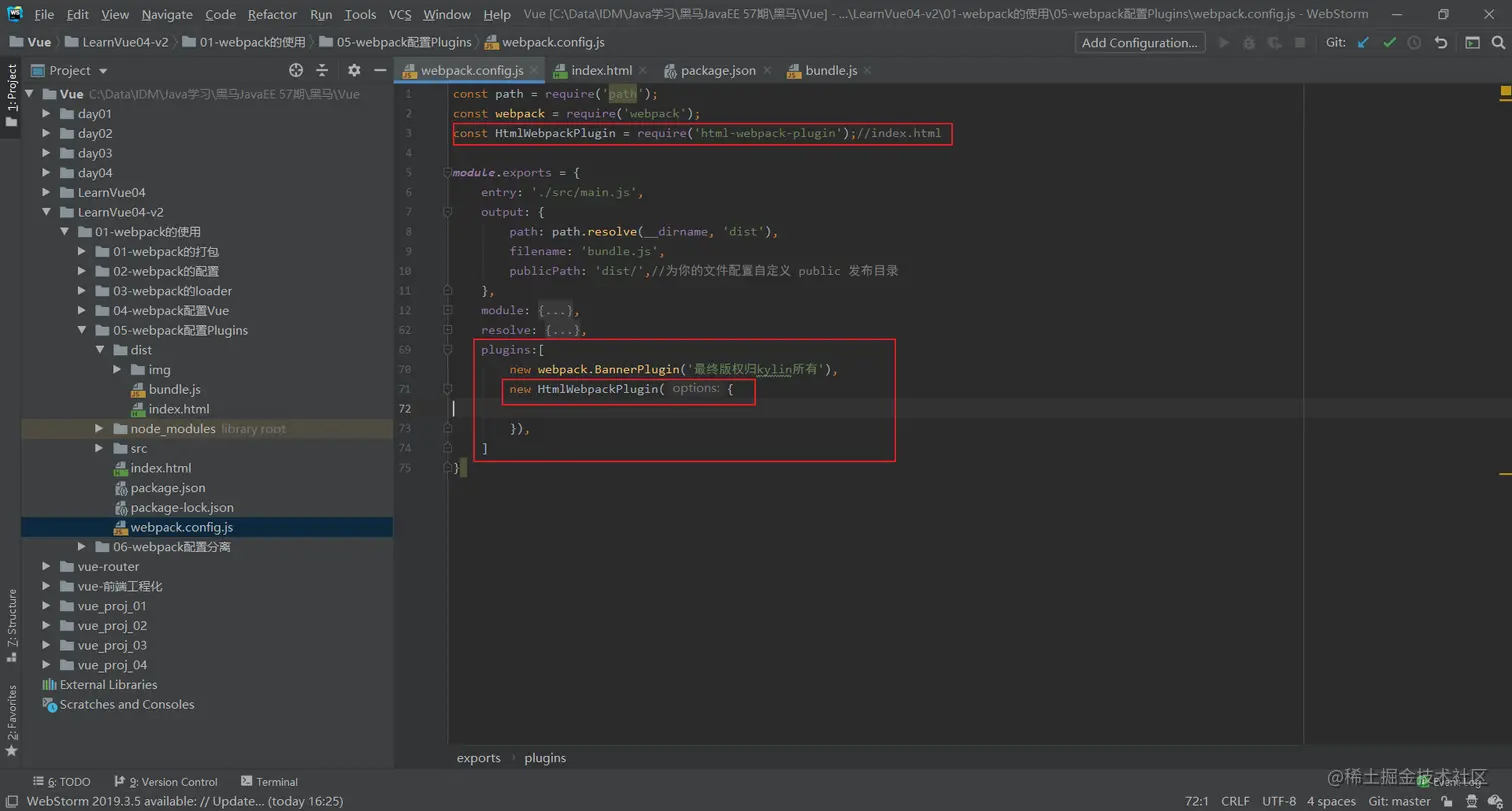Toggle the 7: Structure side tab
This screenshot has width=1512, height=811.
click(x=11, y=626)
